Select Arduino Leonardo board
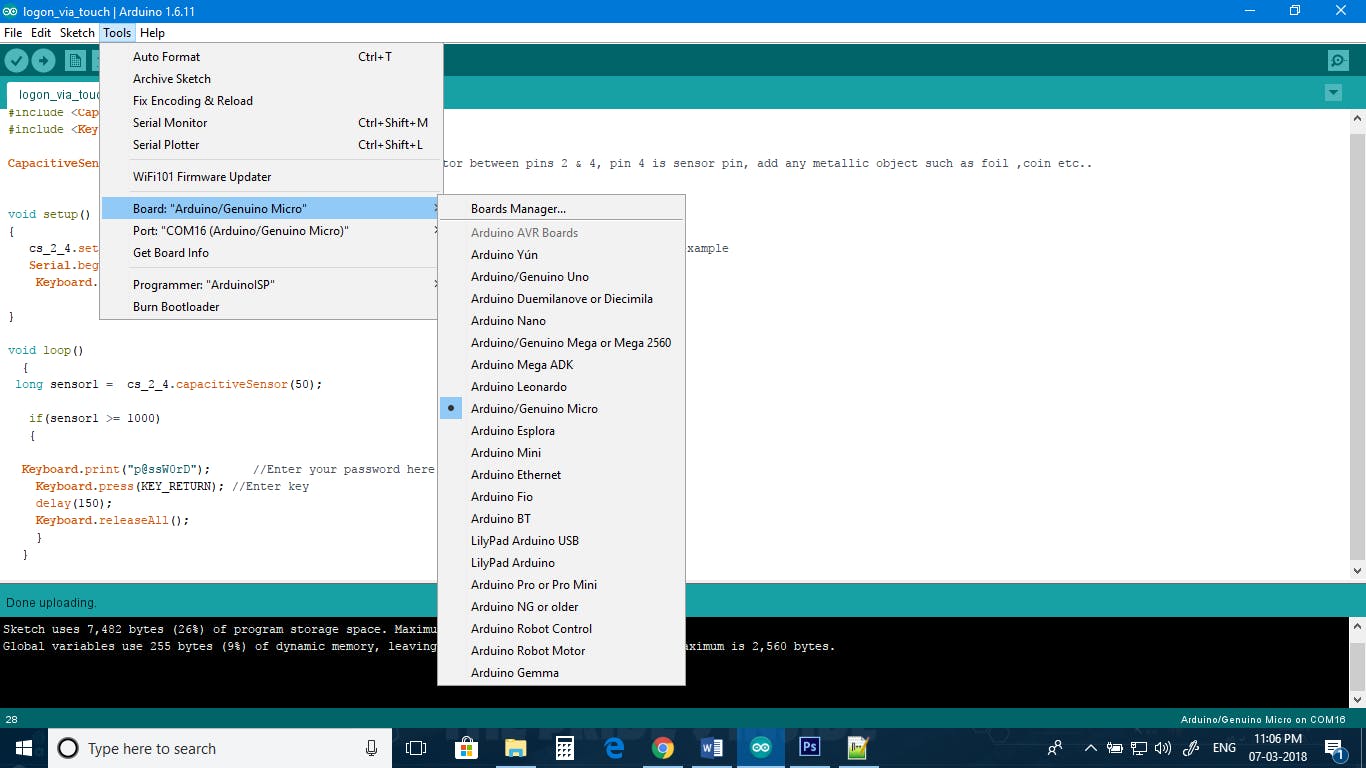 click(x=561, y=387)
